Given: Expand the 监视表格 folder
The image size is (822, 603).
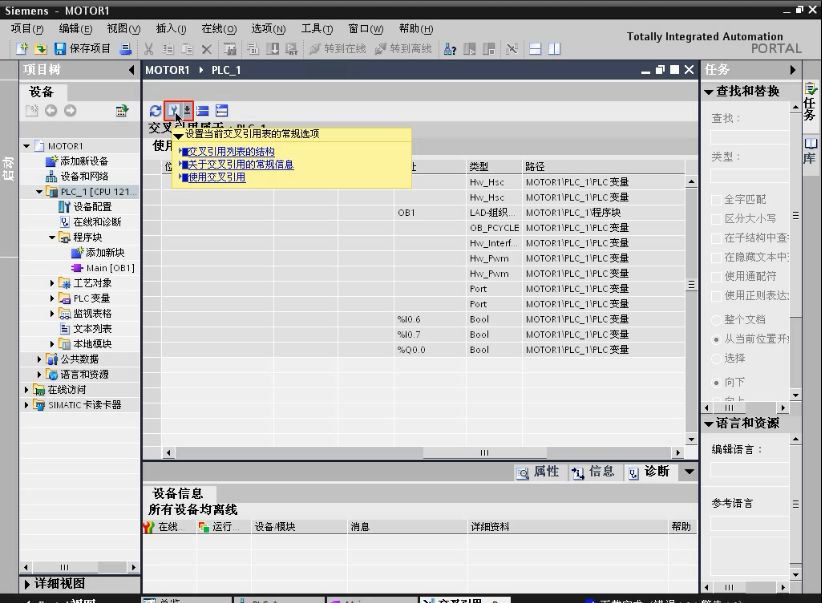Looking at the screenshot, I should point(52,314).
